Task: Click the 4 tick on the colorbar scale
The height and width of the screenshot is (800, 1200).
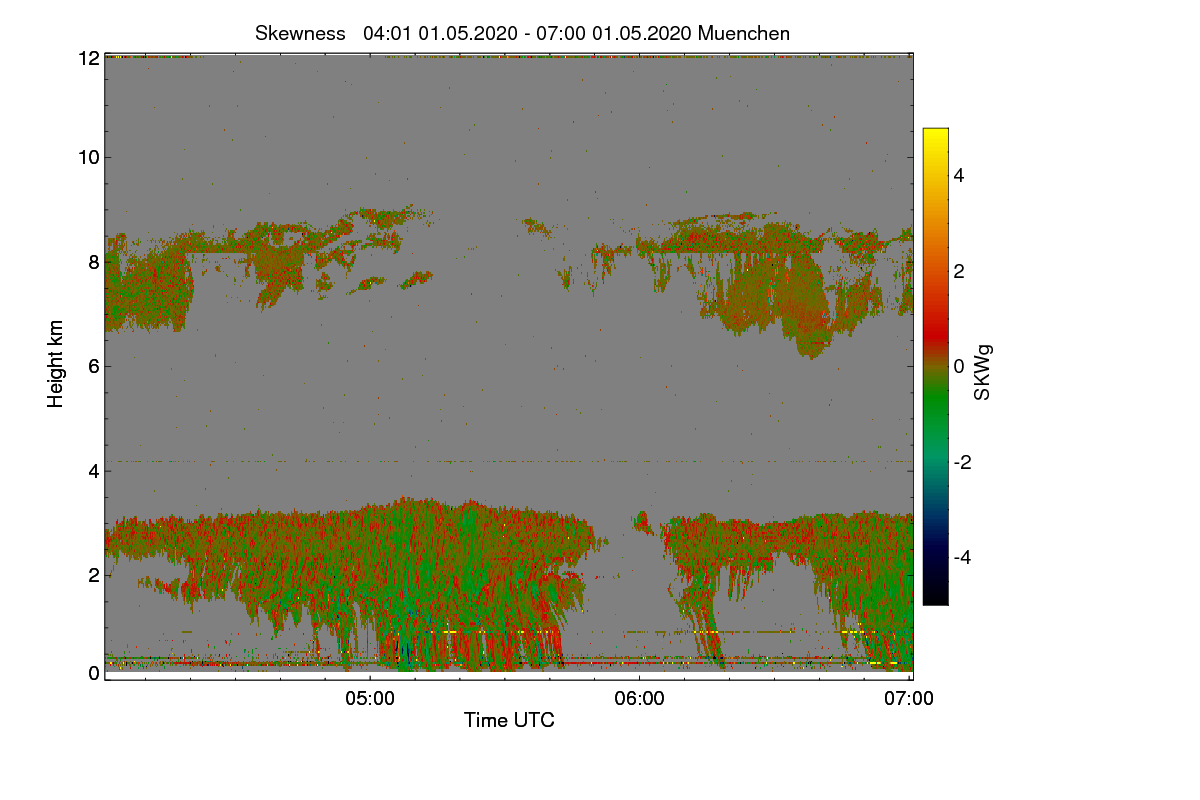Action: (x=958, y=175)
